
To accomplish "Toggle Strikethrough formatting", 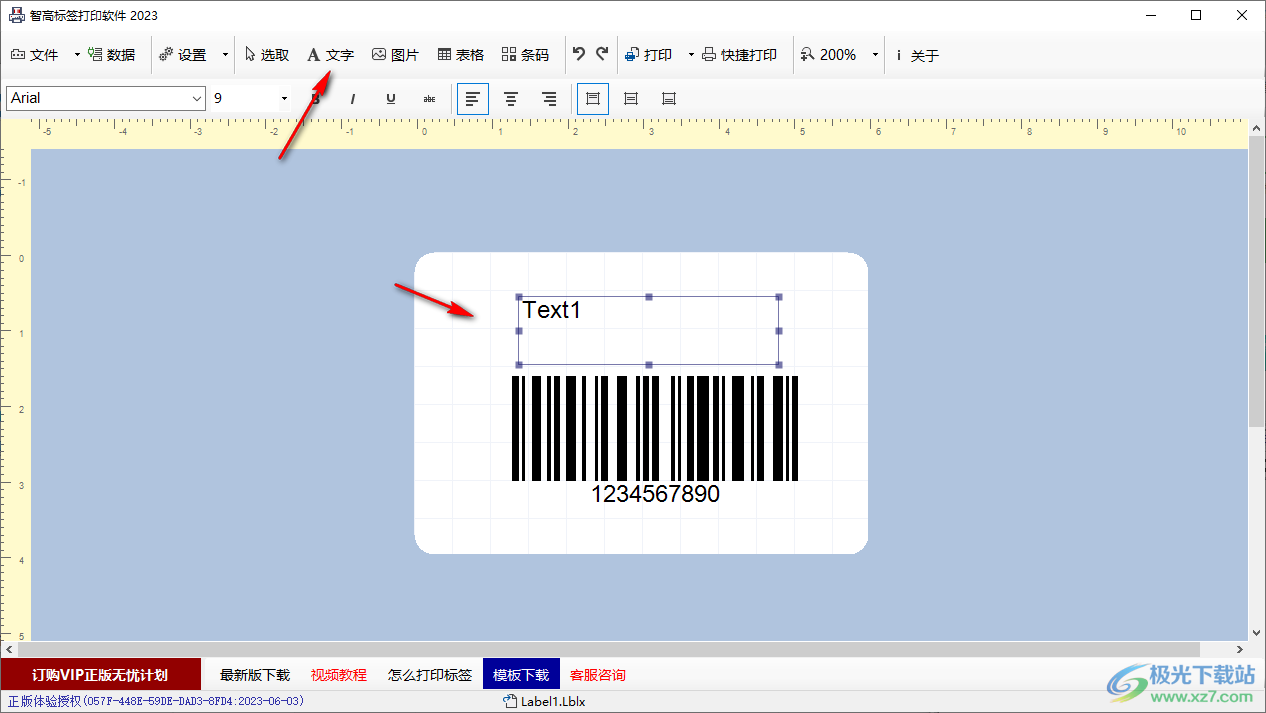I will (x=429, y=99).
